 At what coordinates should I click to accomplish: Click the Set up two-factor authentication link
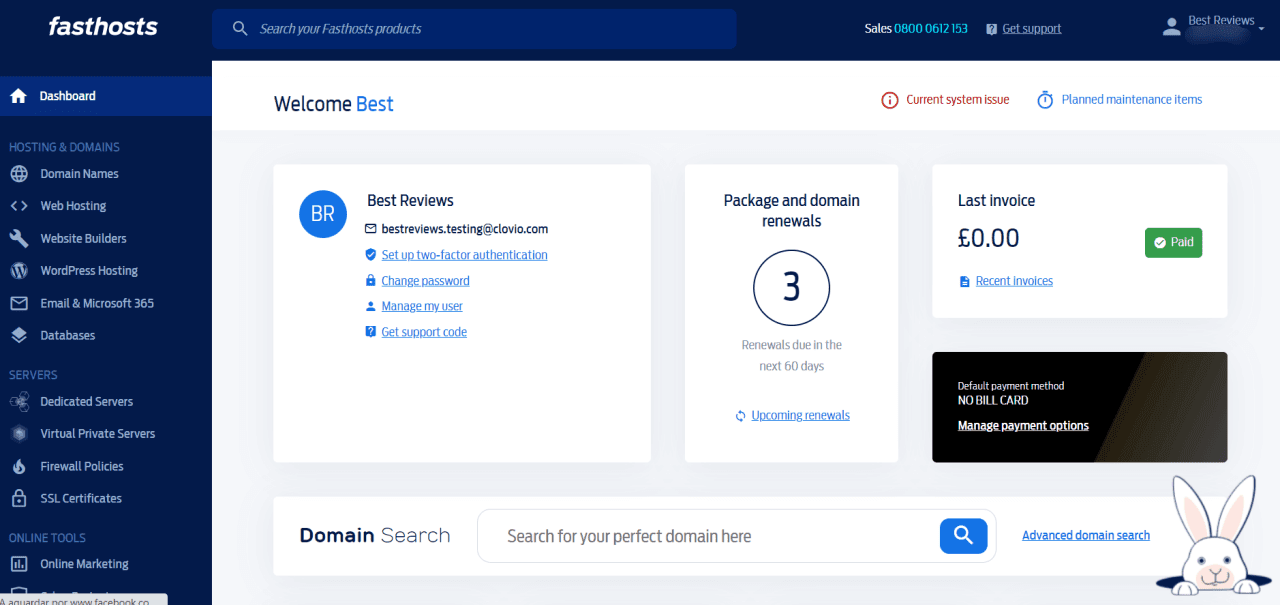click(464, 255)
